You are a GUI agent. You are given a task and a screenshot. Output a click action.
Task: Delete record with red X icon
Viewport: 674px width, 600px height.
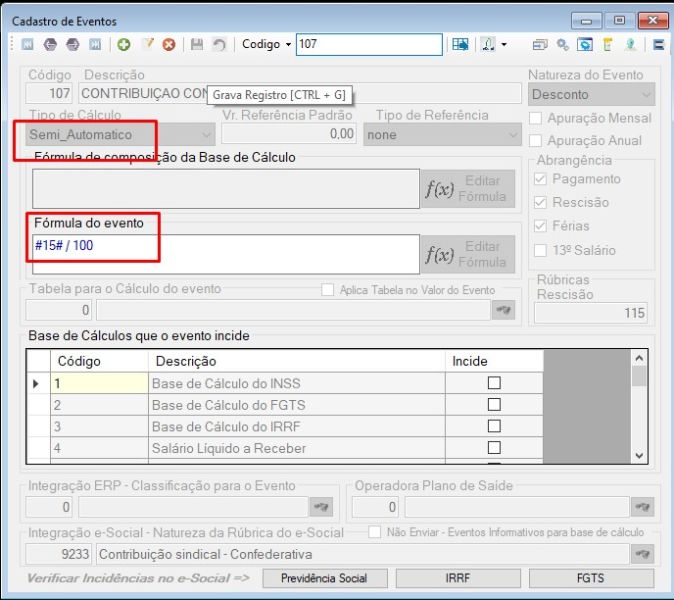[x=169, y=44]
